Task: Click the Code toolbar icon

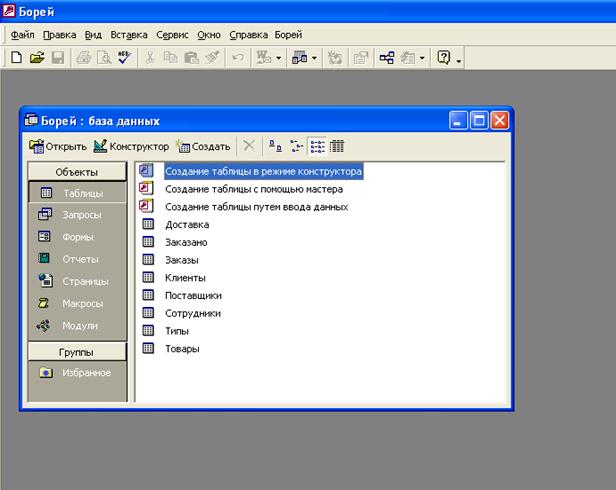Action: point(335,58)
